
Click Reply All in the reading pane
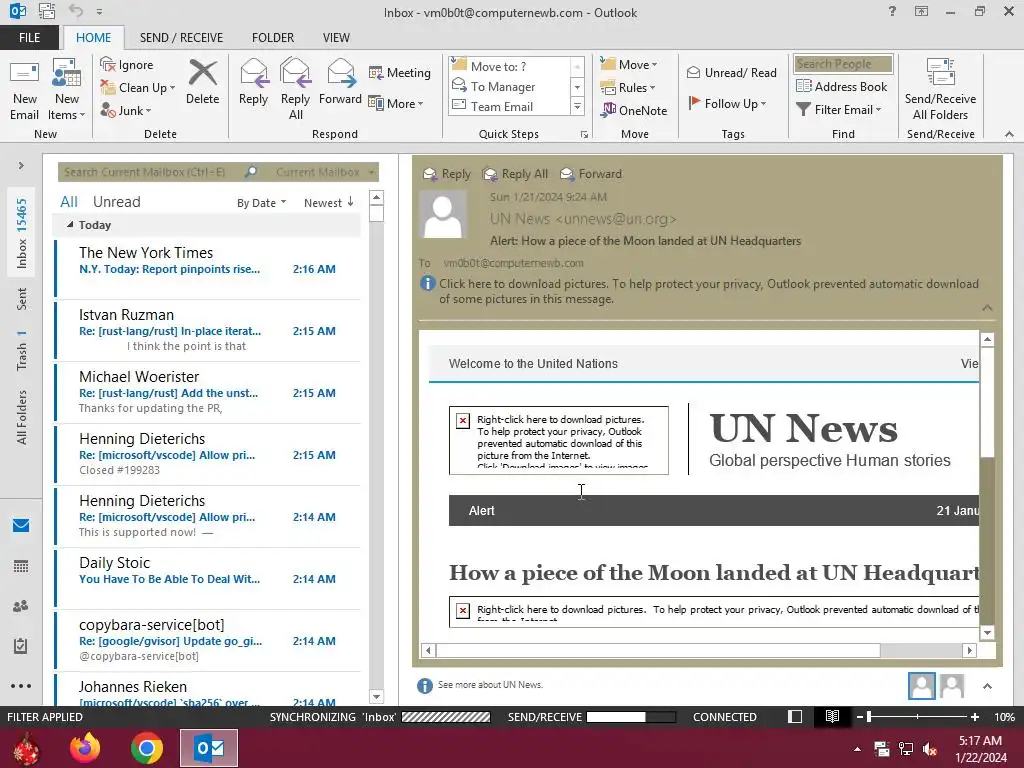point(515,174)
